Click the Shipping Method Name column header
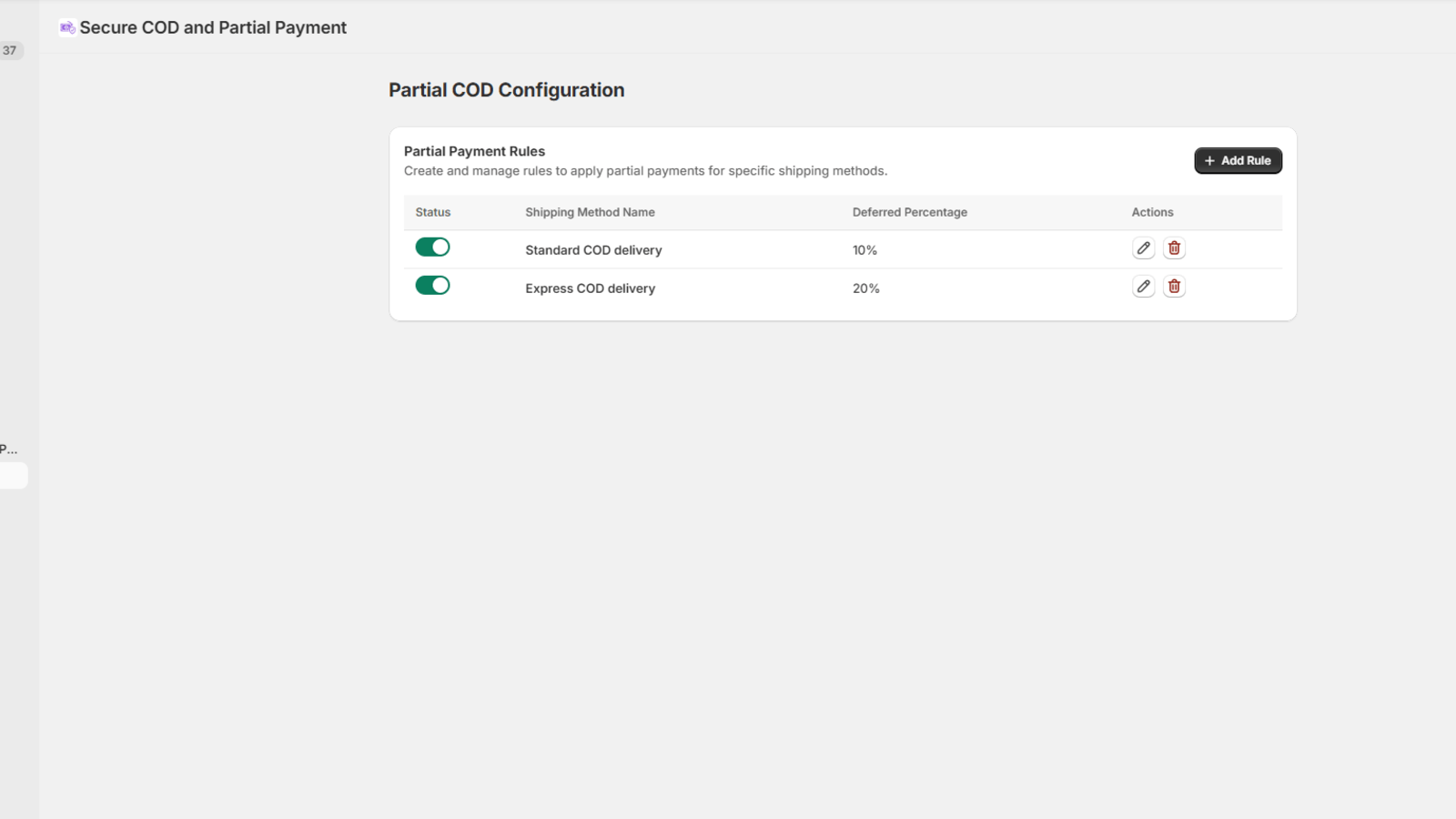This screenshot has width=1456, height=819. (590, 212)
